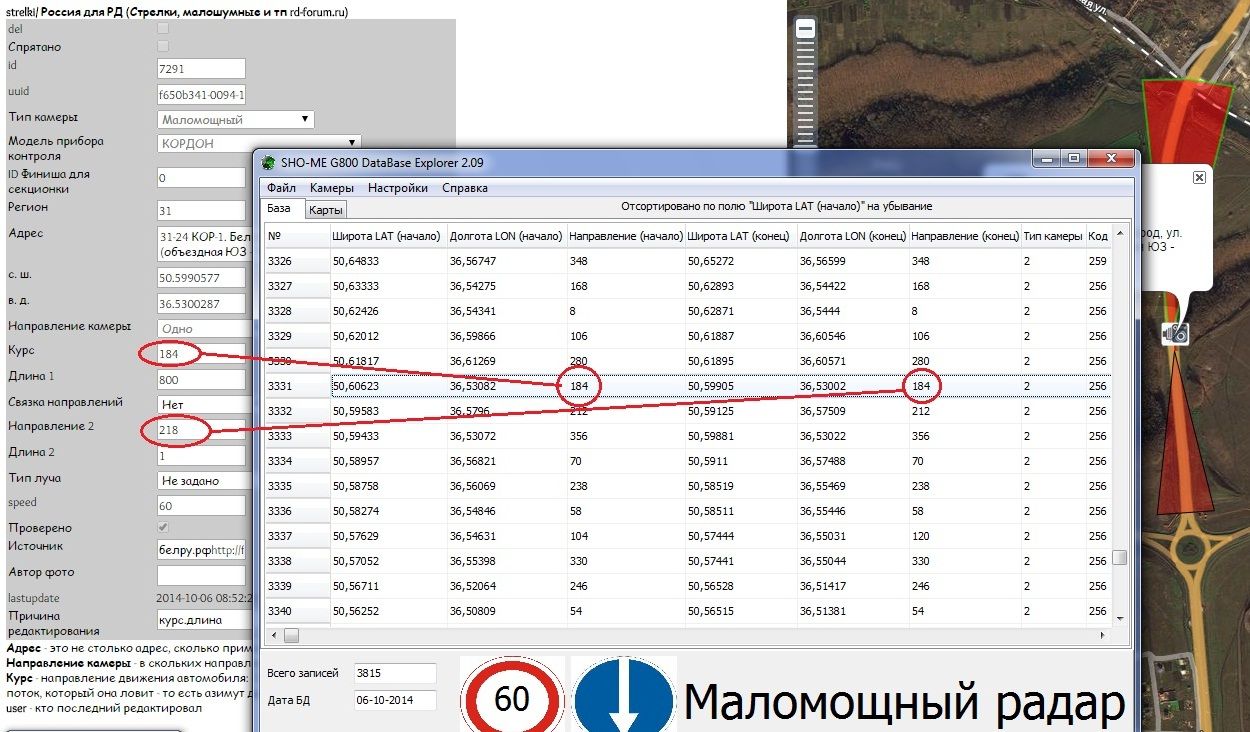Expand the 'Модель прибора контроля' dropdown
This screenshot has height=732, width=1250.
click(258, 143)
